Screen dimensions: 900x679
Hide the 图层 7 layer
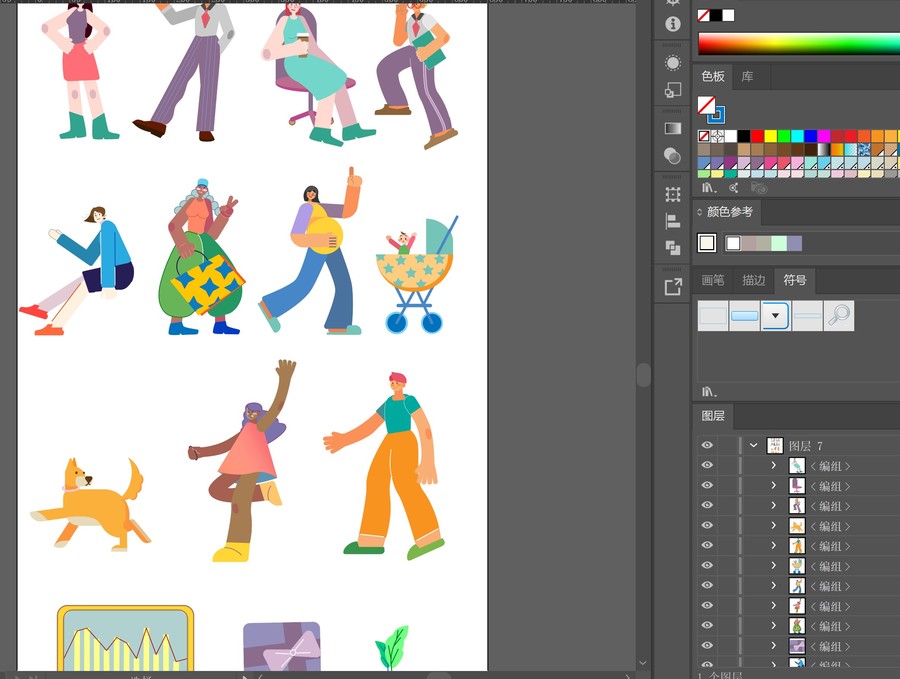[x=707, y=445]
